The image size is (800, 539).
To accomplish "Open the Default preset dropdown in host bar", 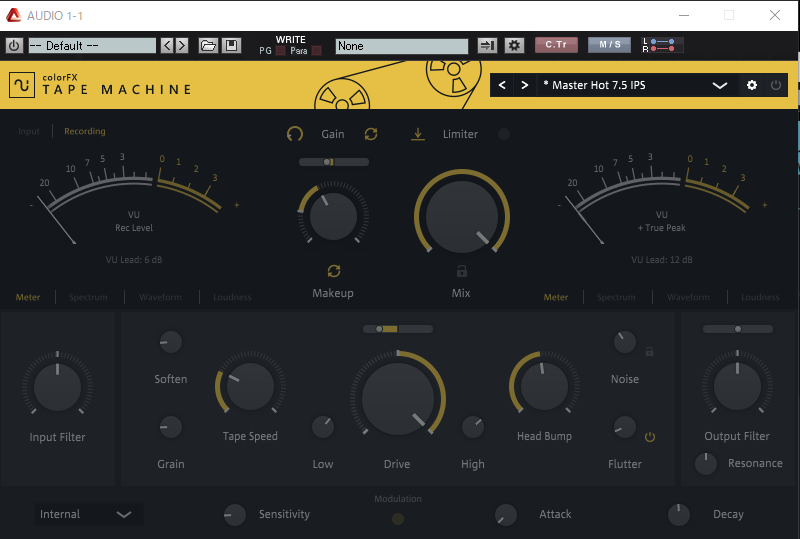I will [92, 46].
